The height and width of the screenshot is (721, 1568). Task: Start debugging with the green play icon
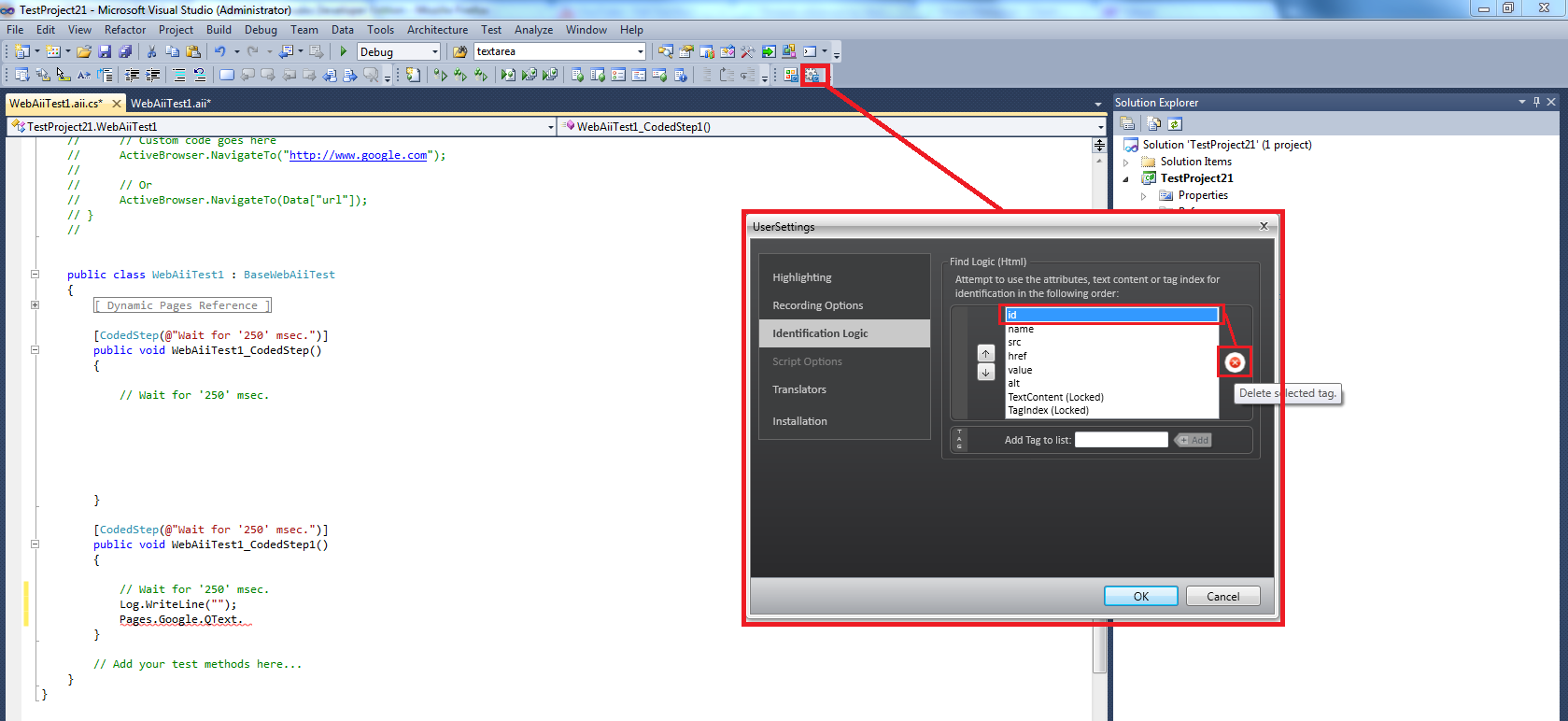pyautogui.click(x=344, y=51)
